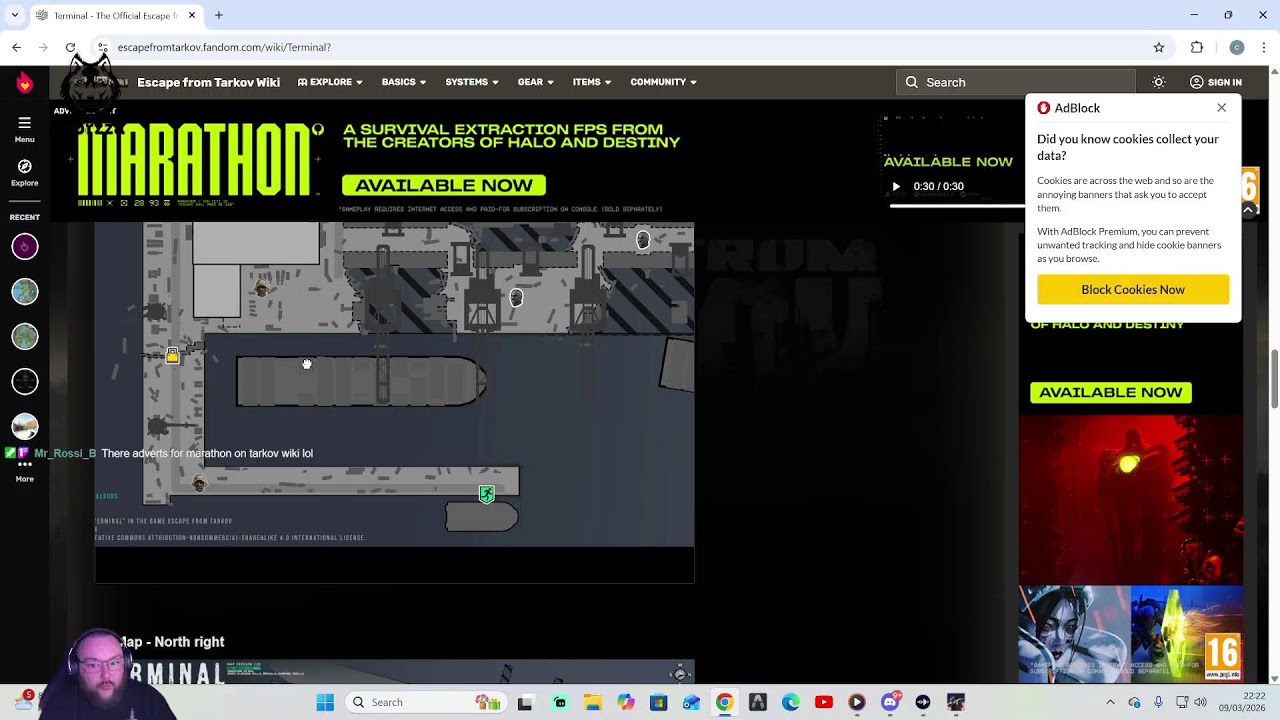The image size is (1280, 720).
Task: Expand the COMMUNITY dropdown menu
Action: click(663, 82)
